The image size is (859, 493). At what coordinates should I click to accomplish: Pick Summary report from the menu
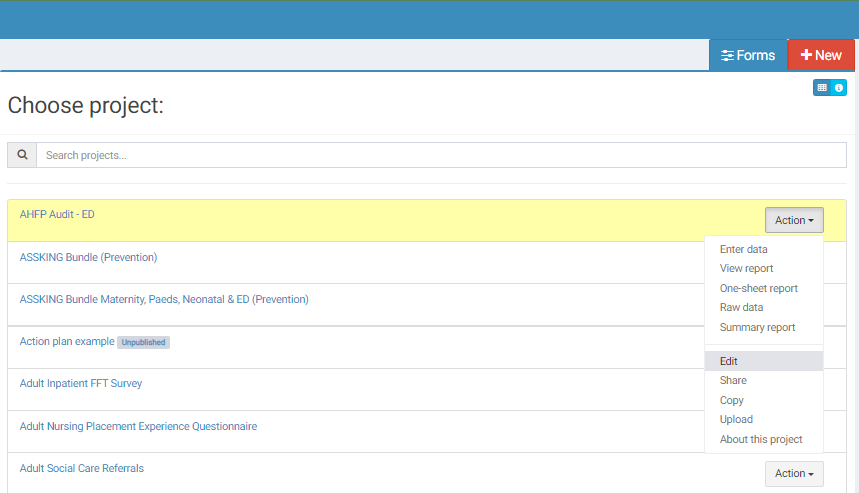[x=757, y=327]
